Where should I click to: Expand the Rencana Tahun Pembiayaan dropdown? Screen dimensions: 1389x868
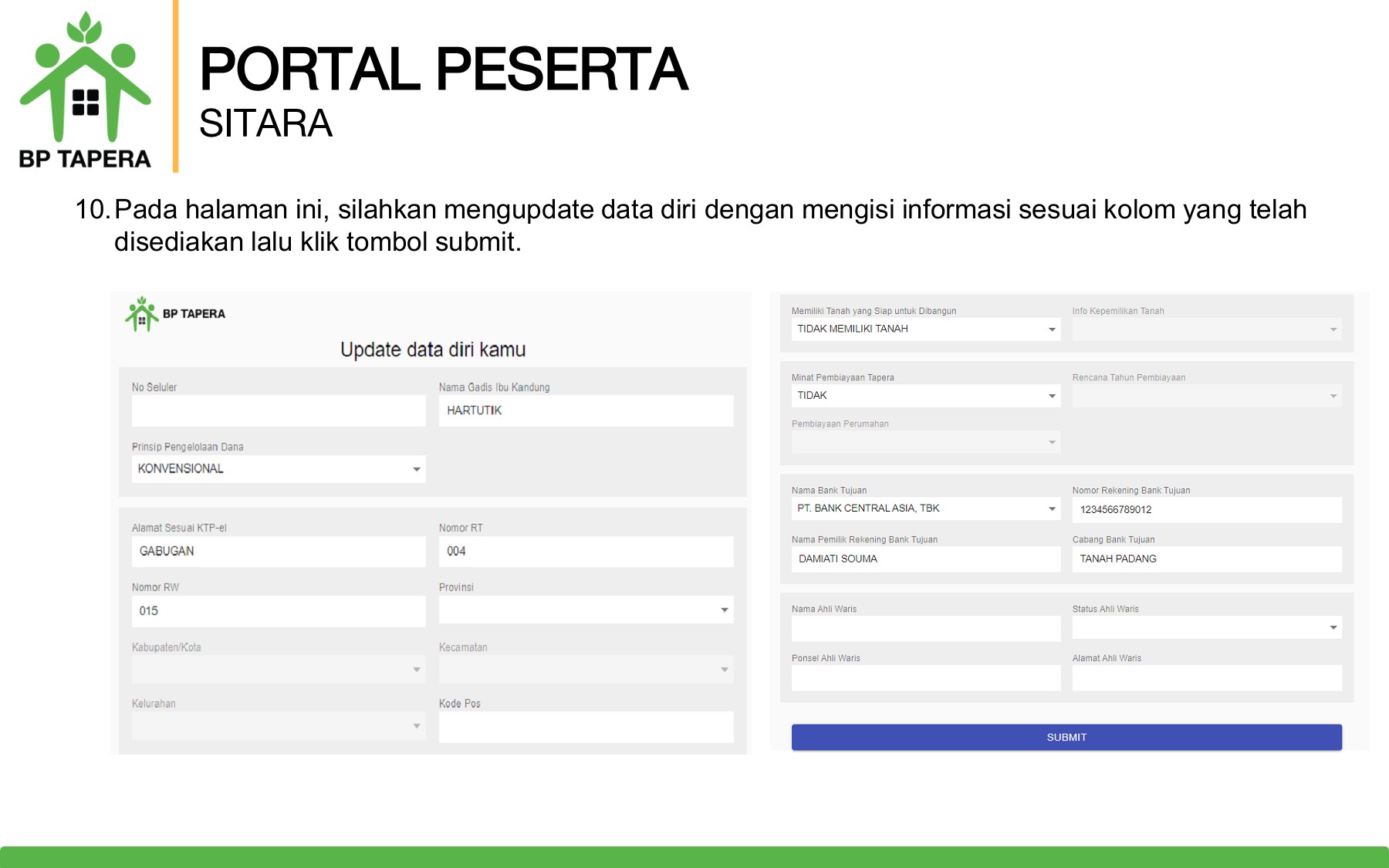(x=1333, y=396)
